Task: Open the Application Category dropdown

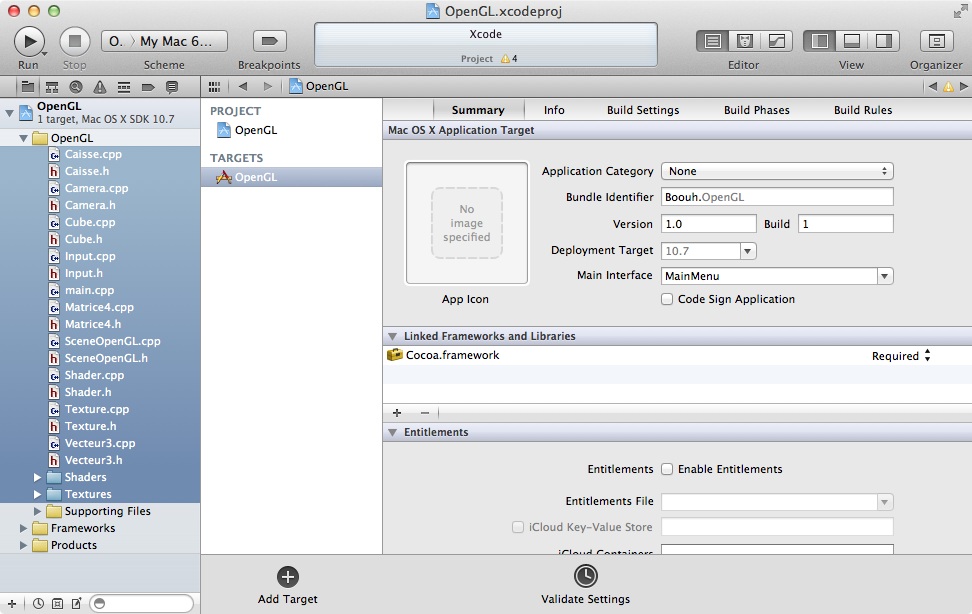Action: pos(776,171)
